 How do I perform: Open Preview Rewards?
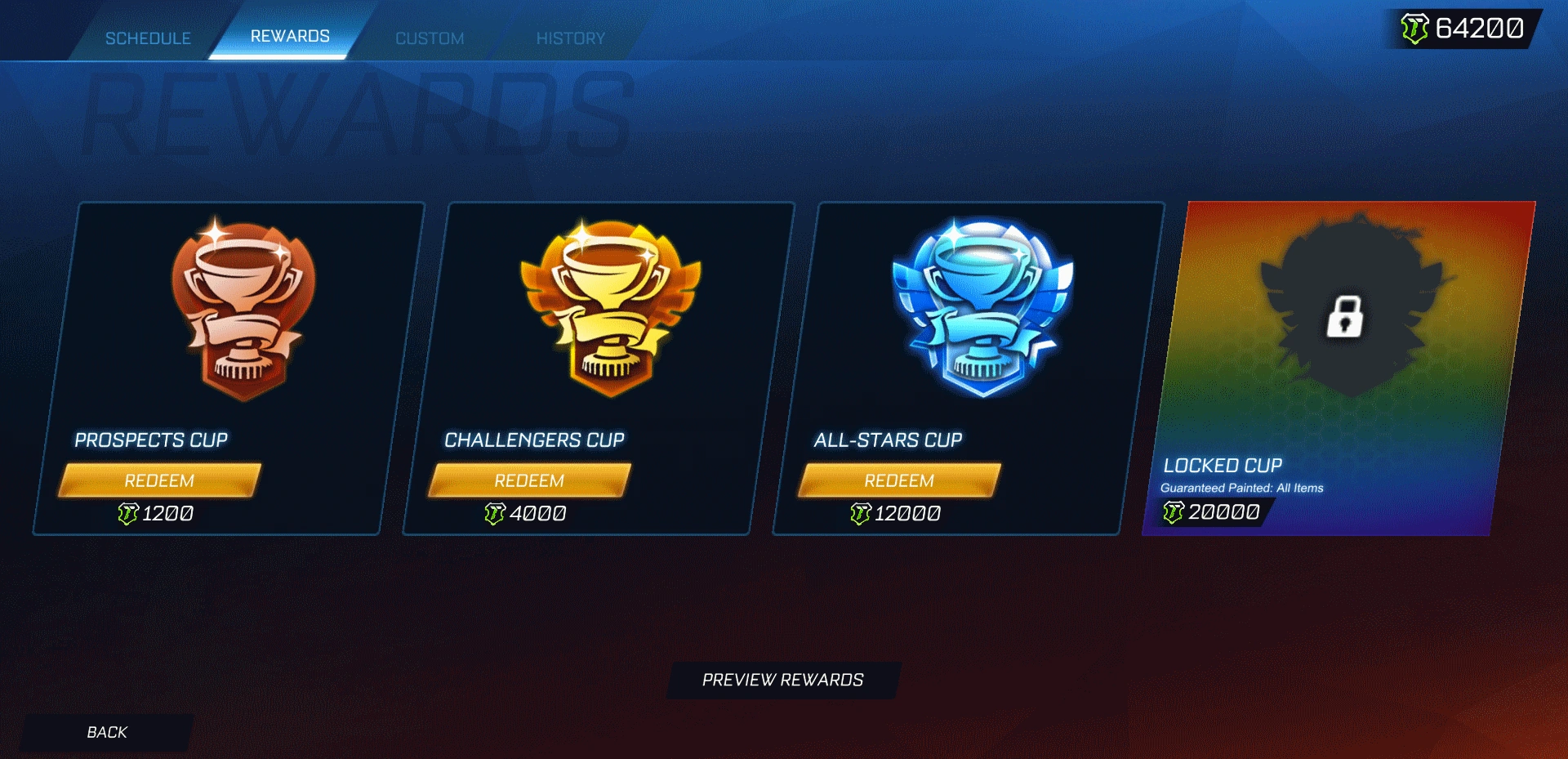click(x=783, y=680)
